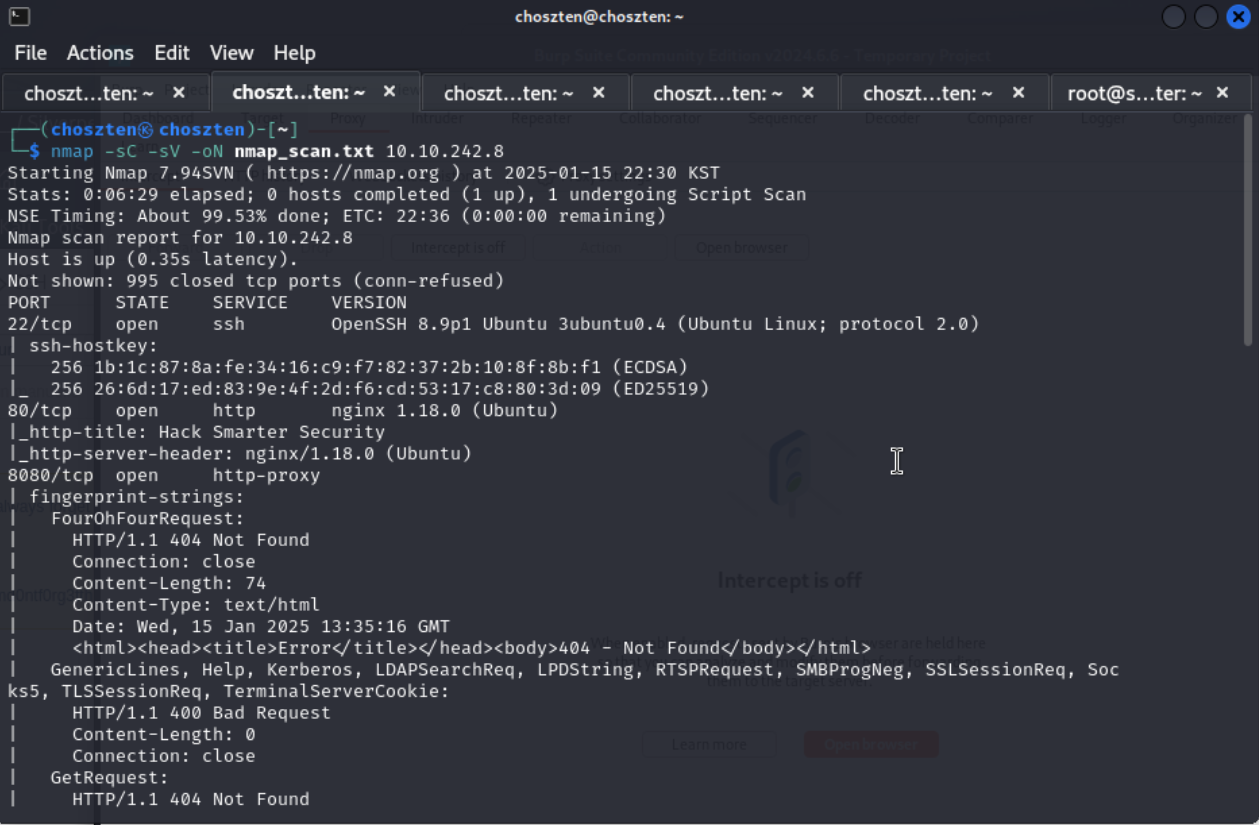The width and height of the screenshot is (1259, 825).
Task: Open the Help menu
Action: coord(294,53)
